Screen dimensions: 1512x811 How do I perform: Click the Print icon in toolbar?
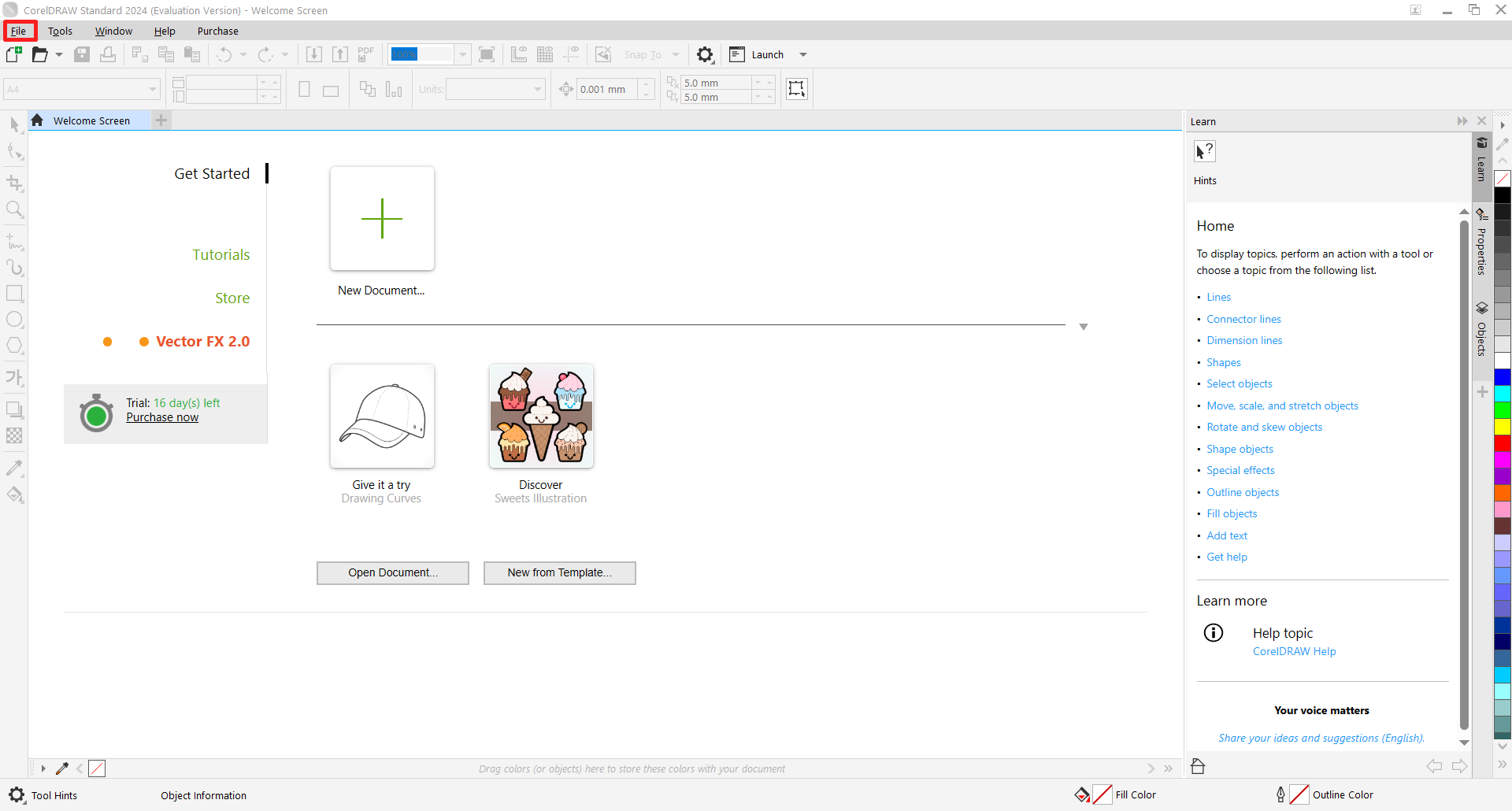pos(108,54)
